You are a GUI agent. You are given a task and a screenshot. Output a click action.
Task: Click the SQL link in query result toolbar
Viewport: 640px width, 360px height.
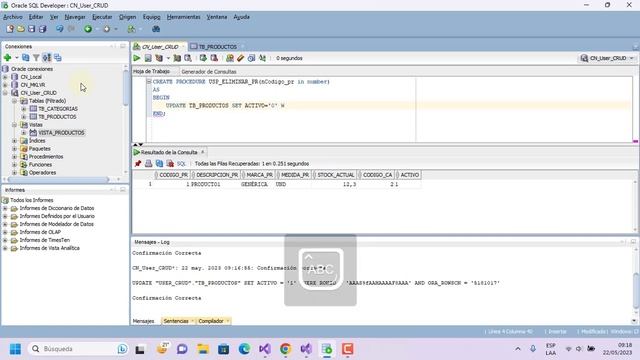click(181, 164)
